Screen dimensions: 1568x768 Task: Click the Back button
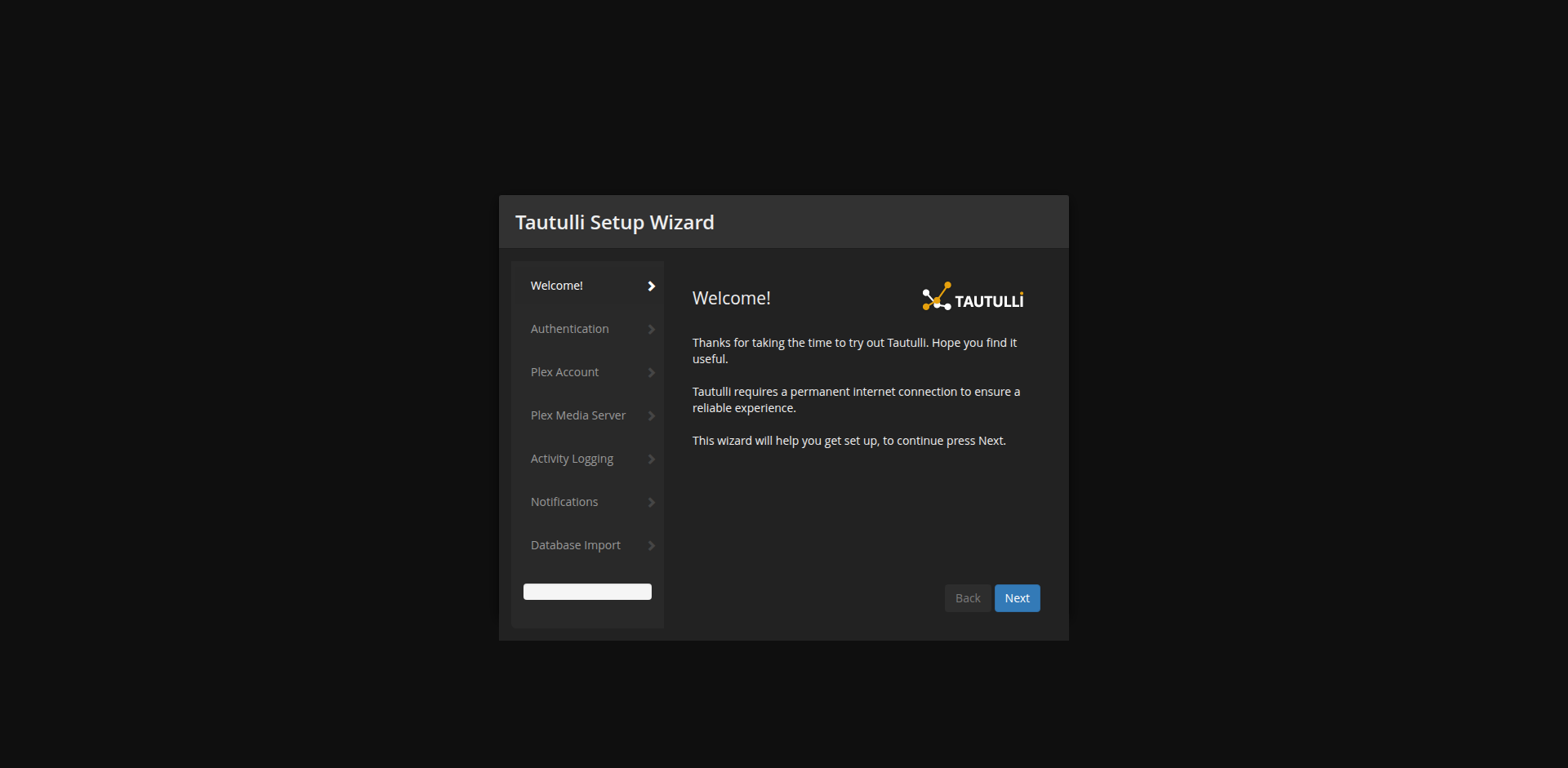[968, 598]
